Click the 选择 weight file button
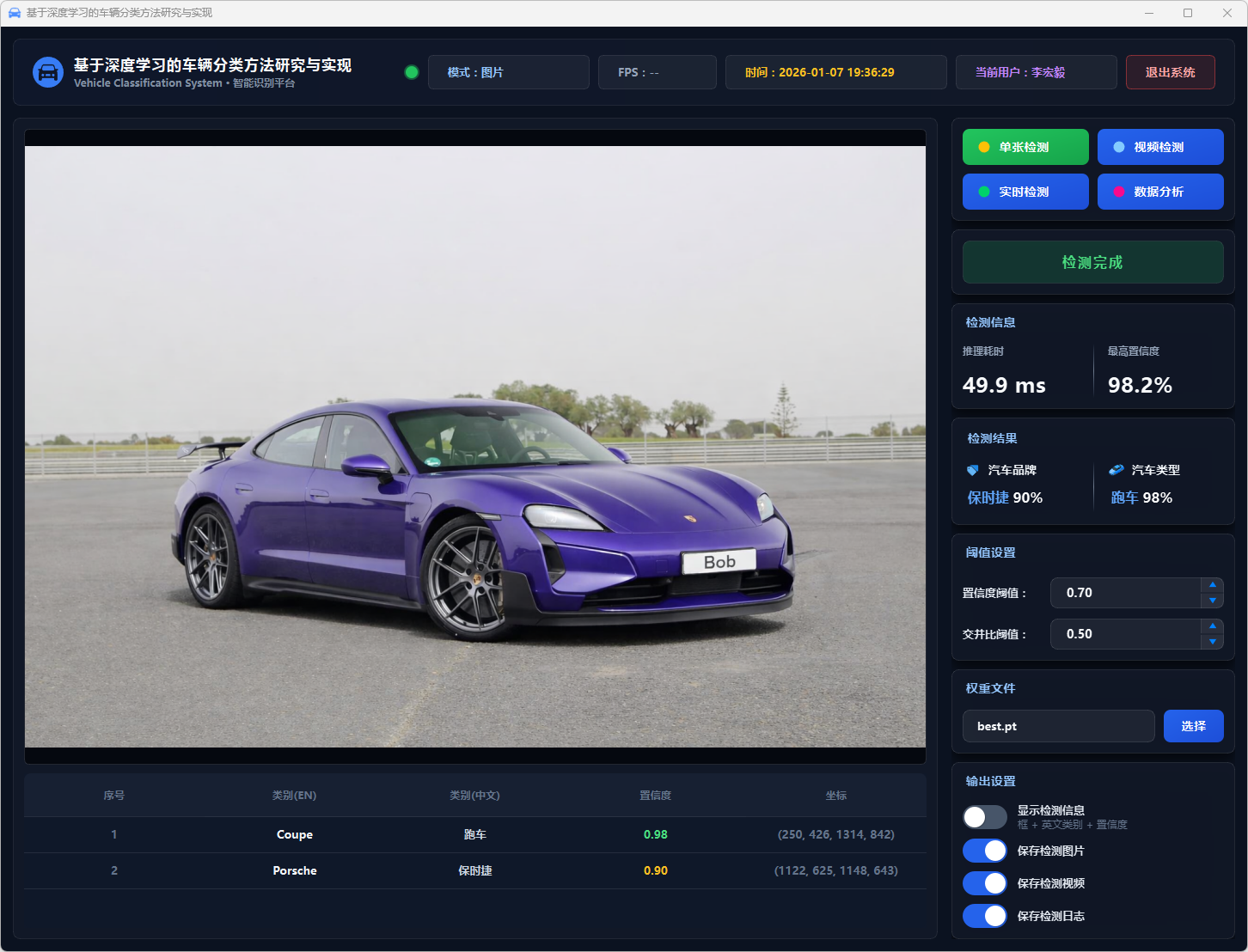Image resolution: width=1248 pixels, height=952 pixels. tap(1194, 726)
